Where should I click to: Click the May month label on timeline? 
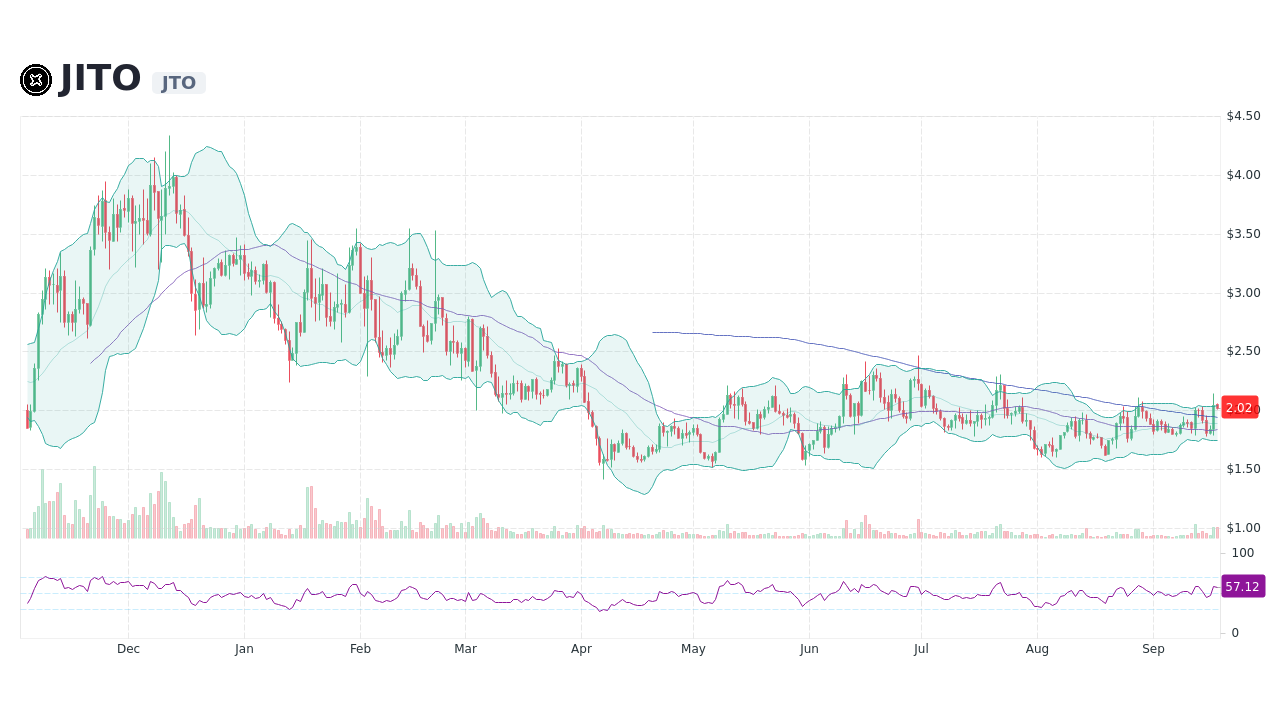click(x=693, y=648)
